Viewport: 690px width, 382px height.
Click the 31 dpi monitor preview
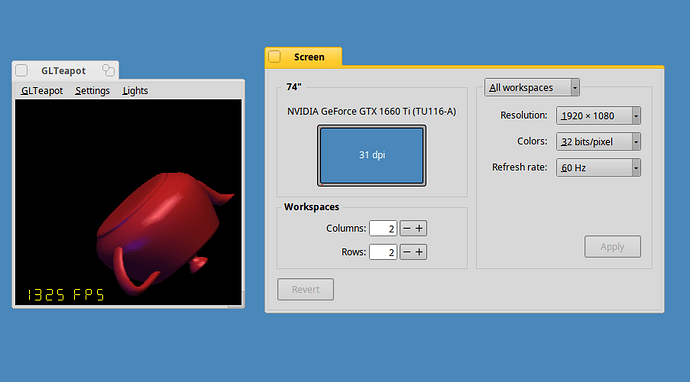371,155
